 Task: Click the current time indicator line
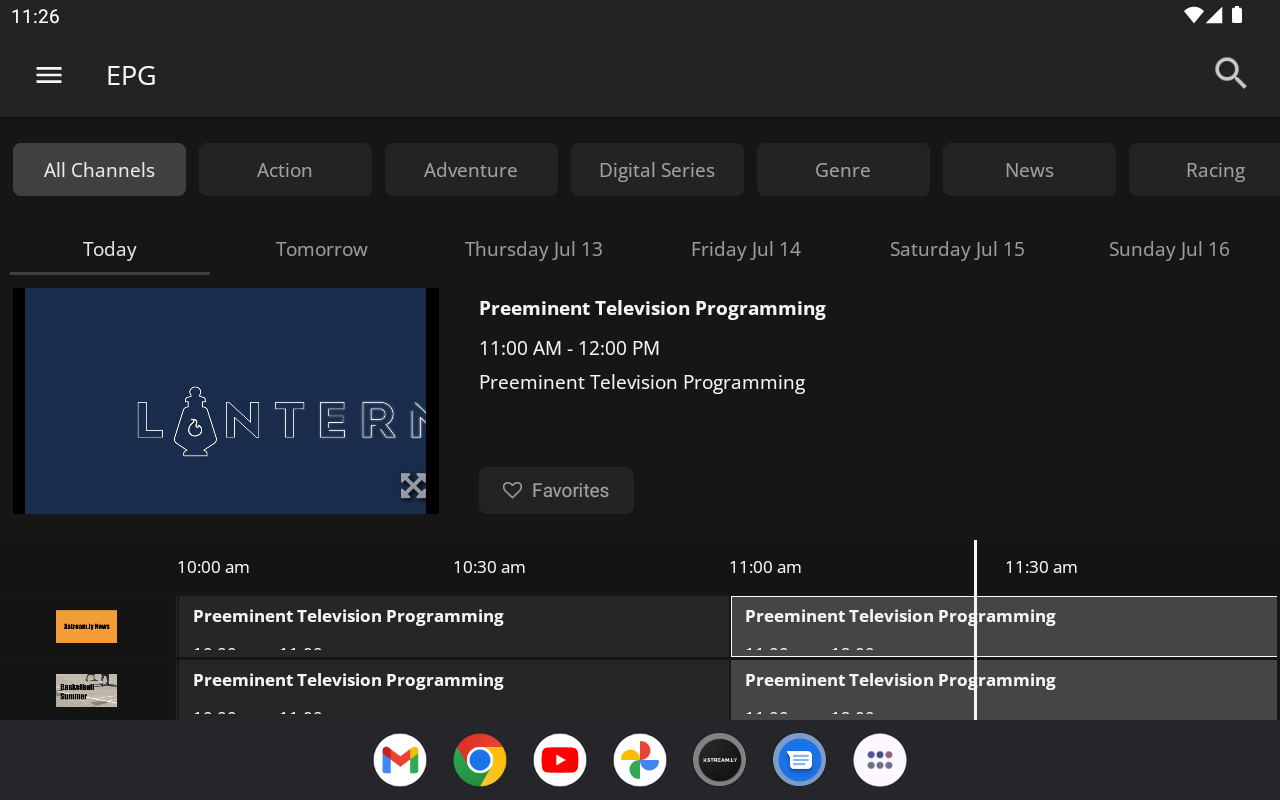(975, 567)
